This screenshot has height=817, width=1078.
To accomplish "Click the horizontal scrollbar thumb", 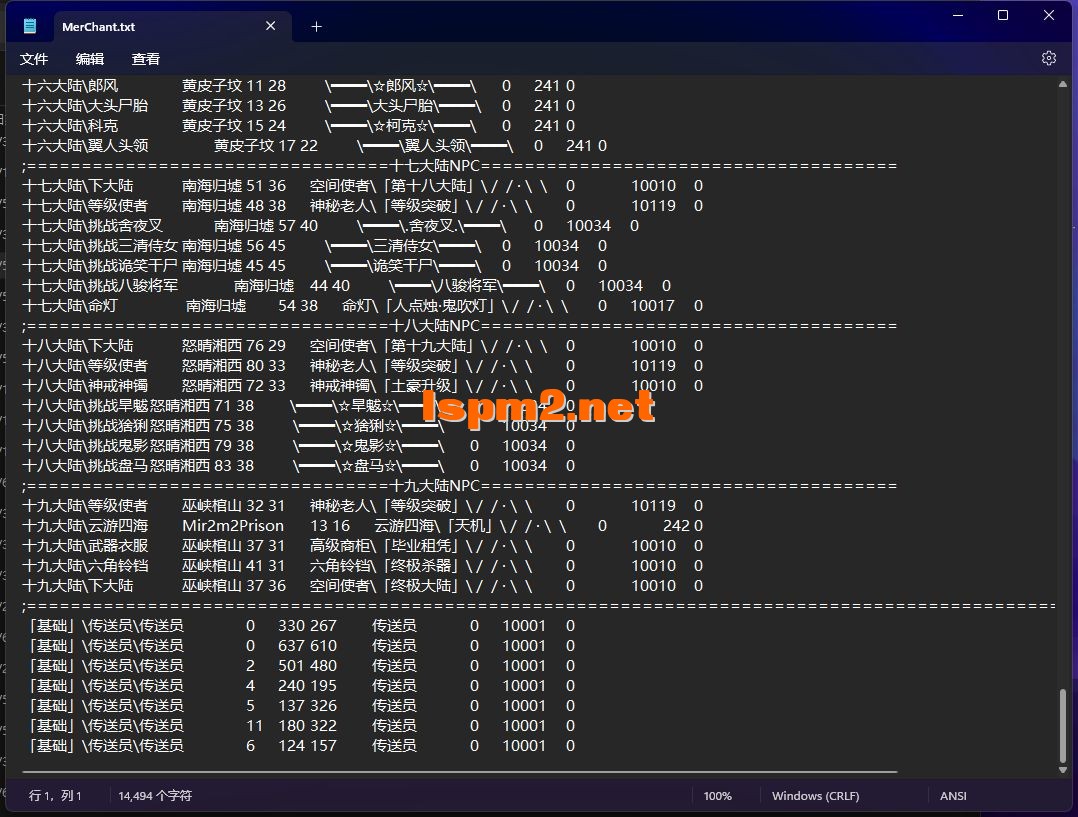I will point(459,772).
